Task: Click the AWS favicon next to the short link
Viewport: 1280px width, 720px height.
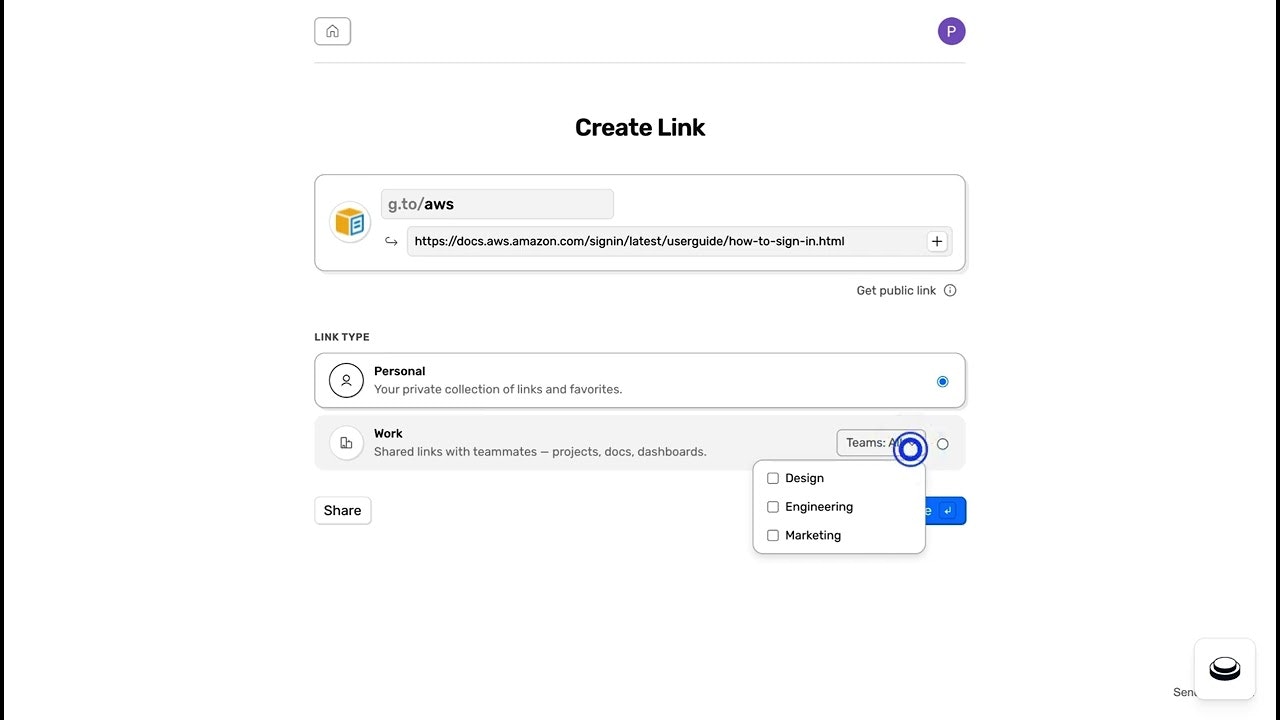Action: pos(350,221)
